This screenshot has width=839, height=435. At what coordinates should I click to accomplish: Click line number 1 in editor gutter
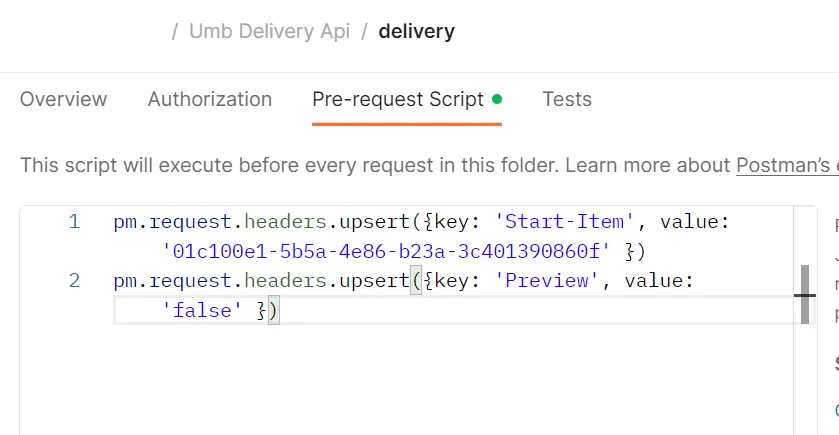pyautogui.click(x=74, y=222)
